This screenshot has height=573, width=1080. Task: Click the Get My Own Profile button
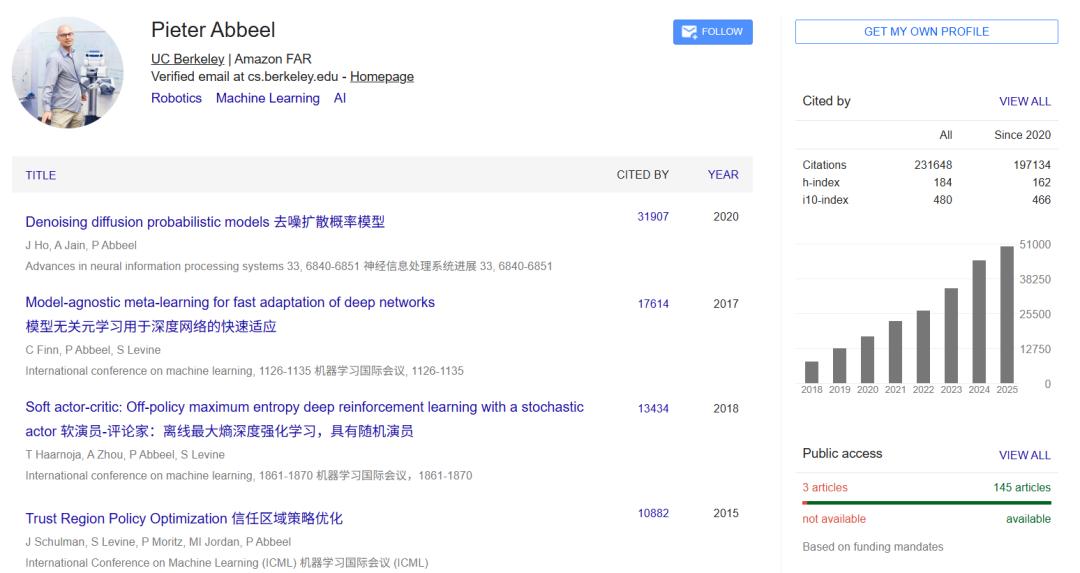[x=926, y=32]
